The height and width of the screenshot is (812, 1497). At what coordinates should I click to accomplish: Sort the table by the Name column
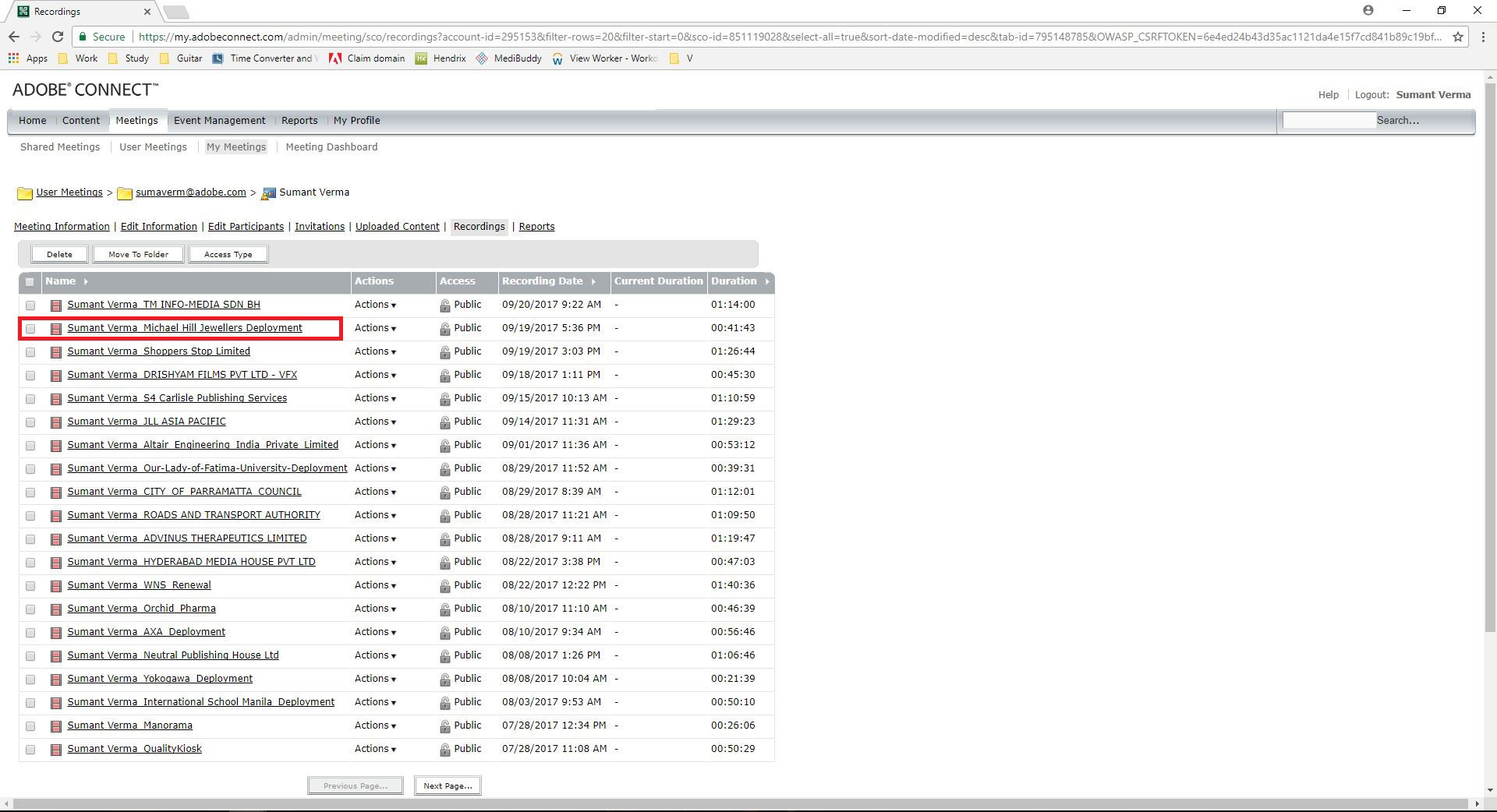click(66, 281)
